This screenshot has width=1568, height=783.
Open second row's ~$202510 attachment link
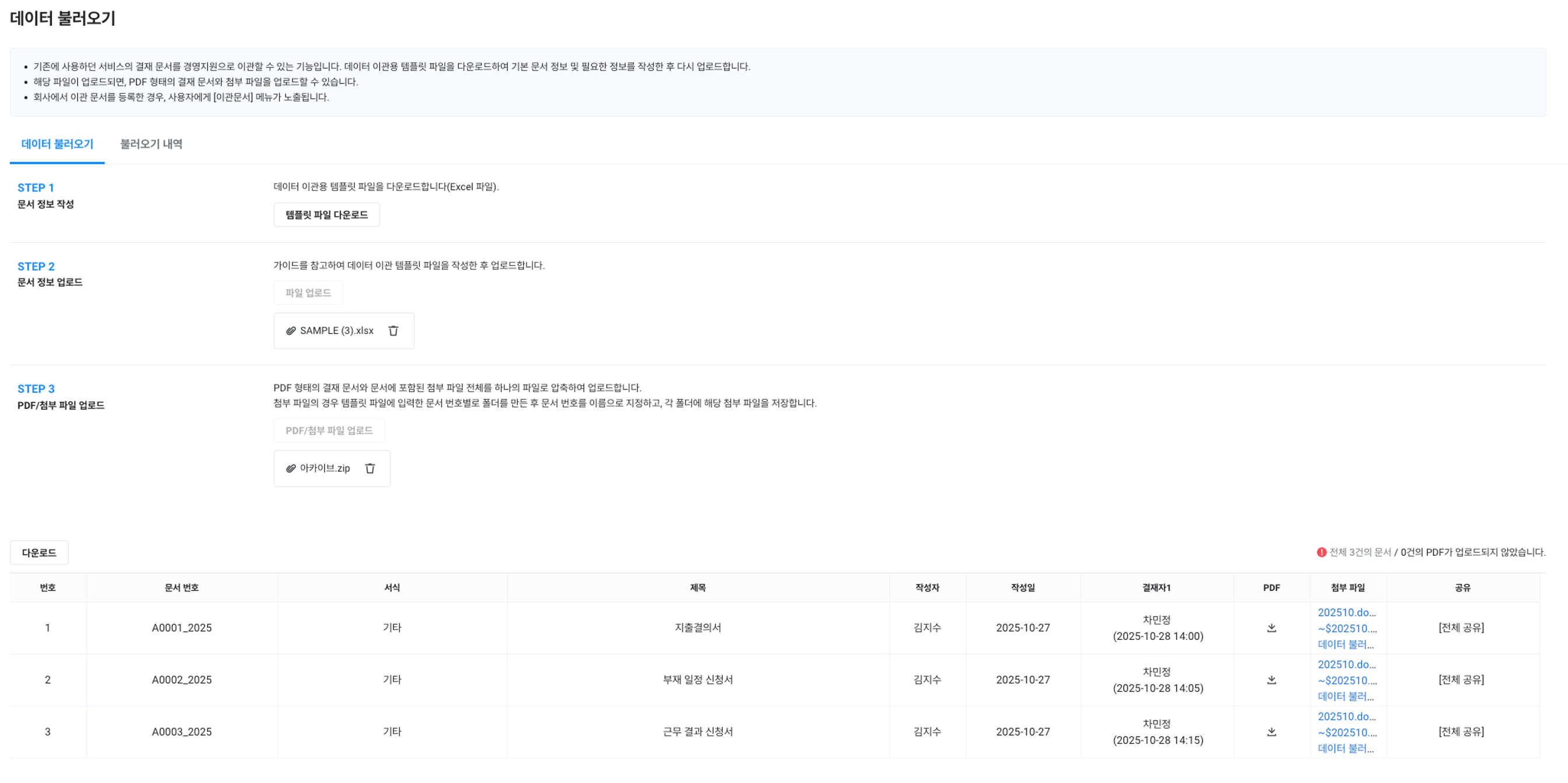coord(1346,681)
